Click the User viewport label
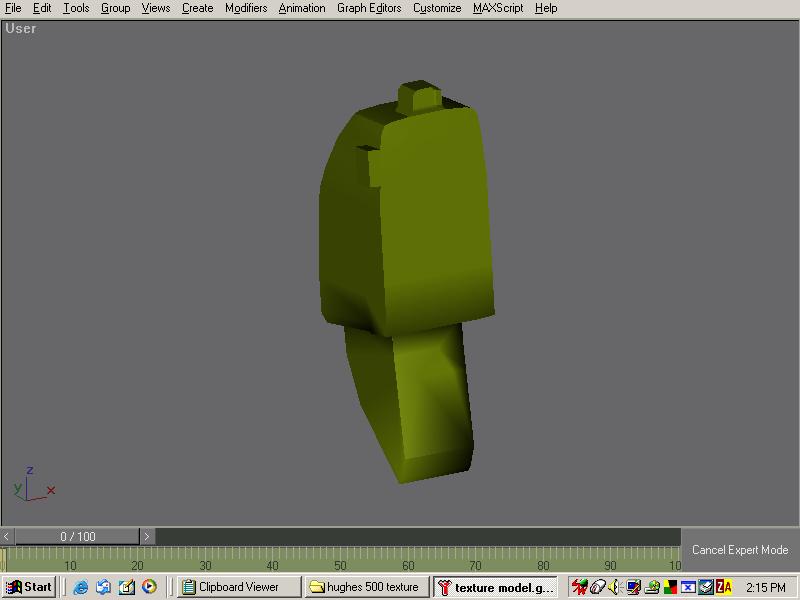 (x=21, y=29)
